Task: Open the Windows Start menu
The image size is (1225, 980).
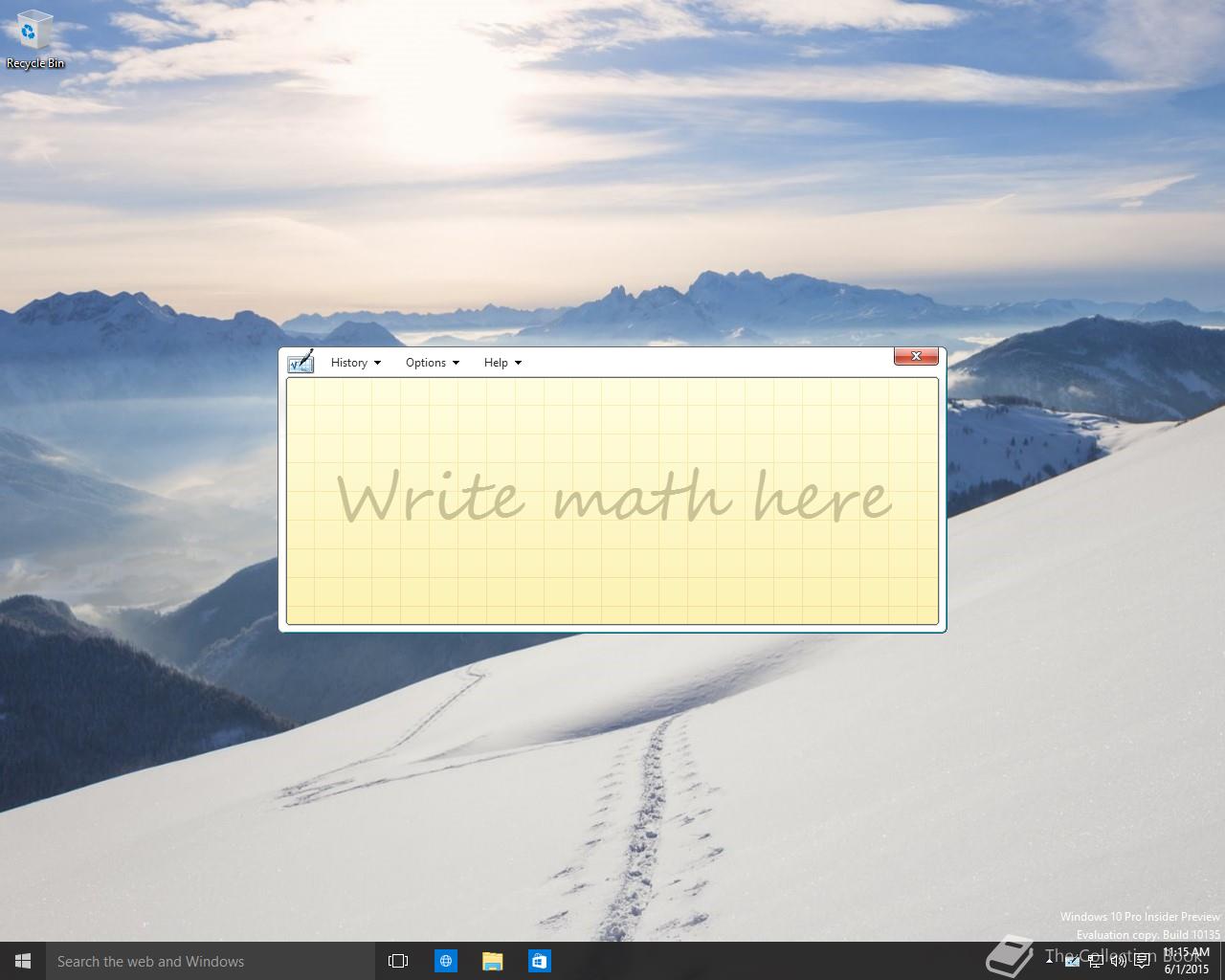Action: point(23,961)
